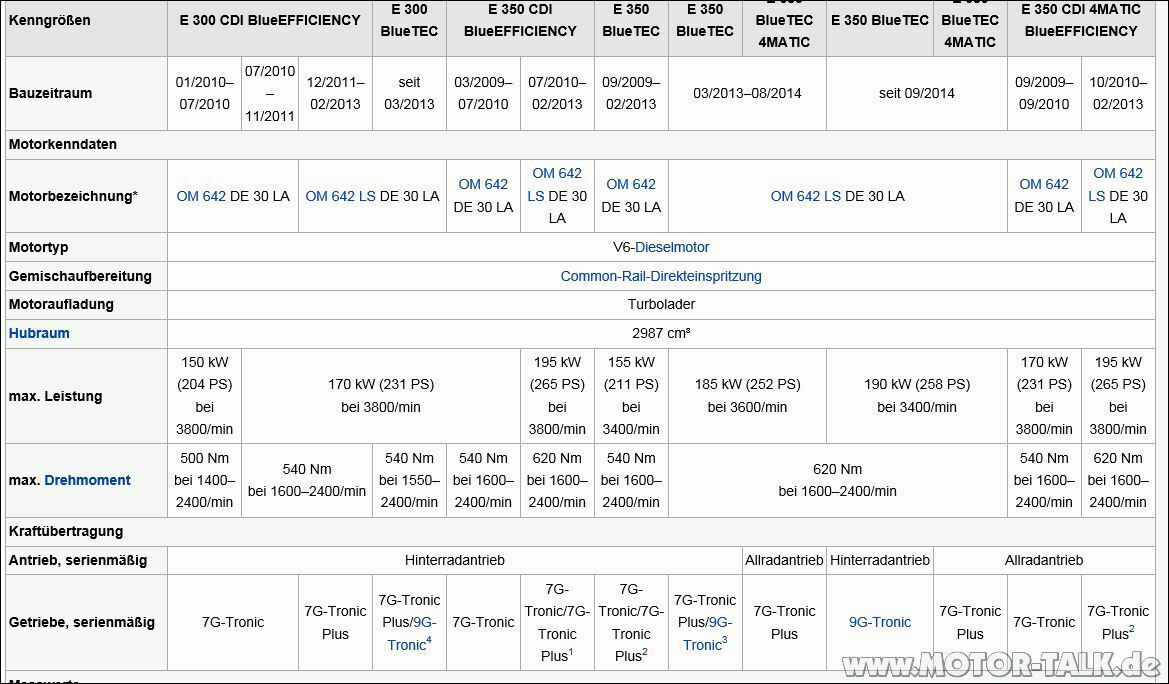Open the blue Hubraum row label link
Image resolution: width=1169 pixels, height=684 pixels.
coord(39,333)
